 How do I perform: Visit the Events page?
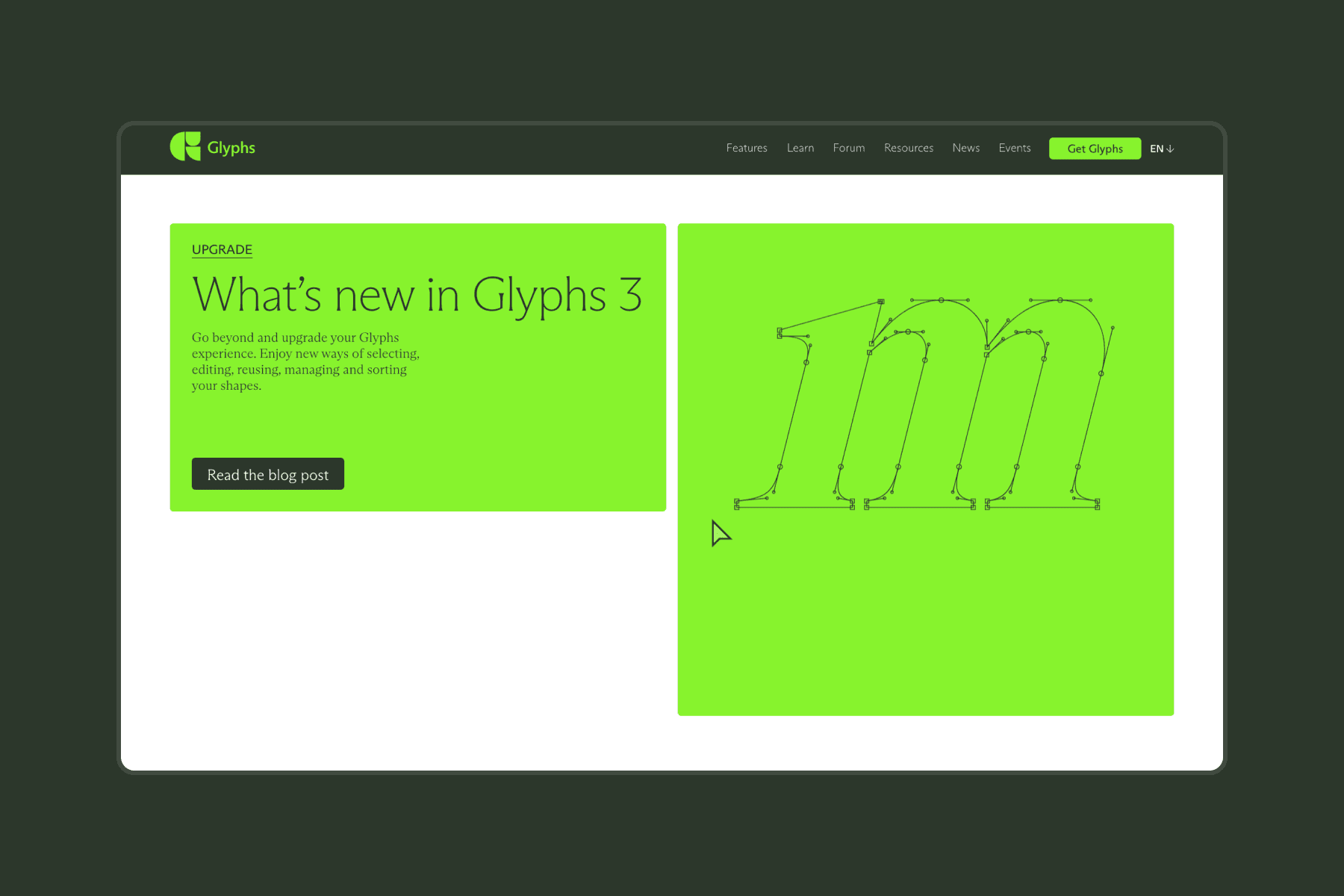pos(1014,148)
